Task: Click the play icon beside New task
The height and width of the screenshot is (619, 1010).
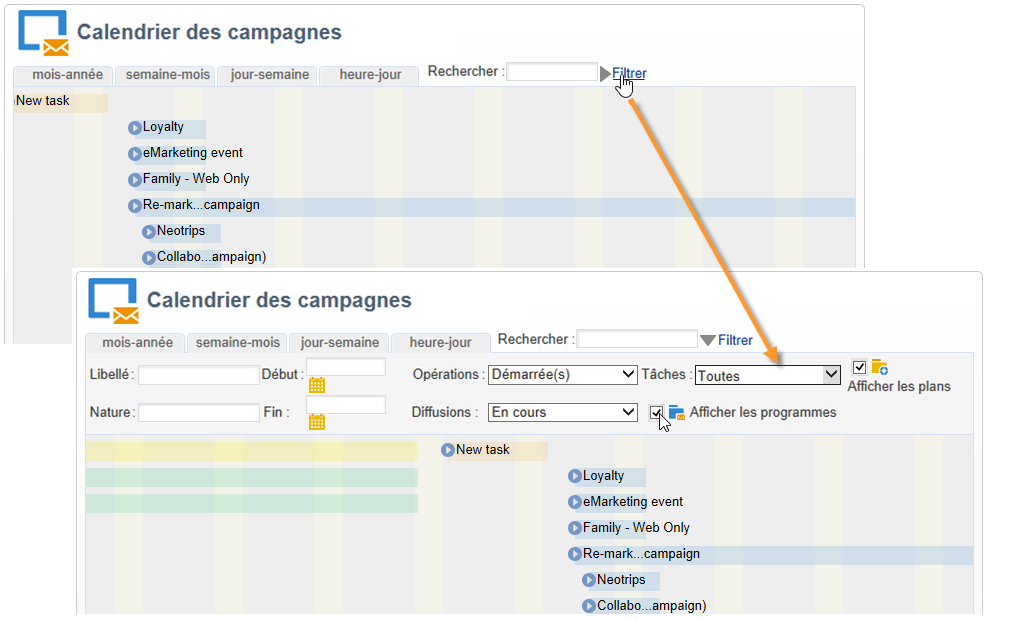Action: (x=448, y=450)
